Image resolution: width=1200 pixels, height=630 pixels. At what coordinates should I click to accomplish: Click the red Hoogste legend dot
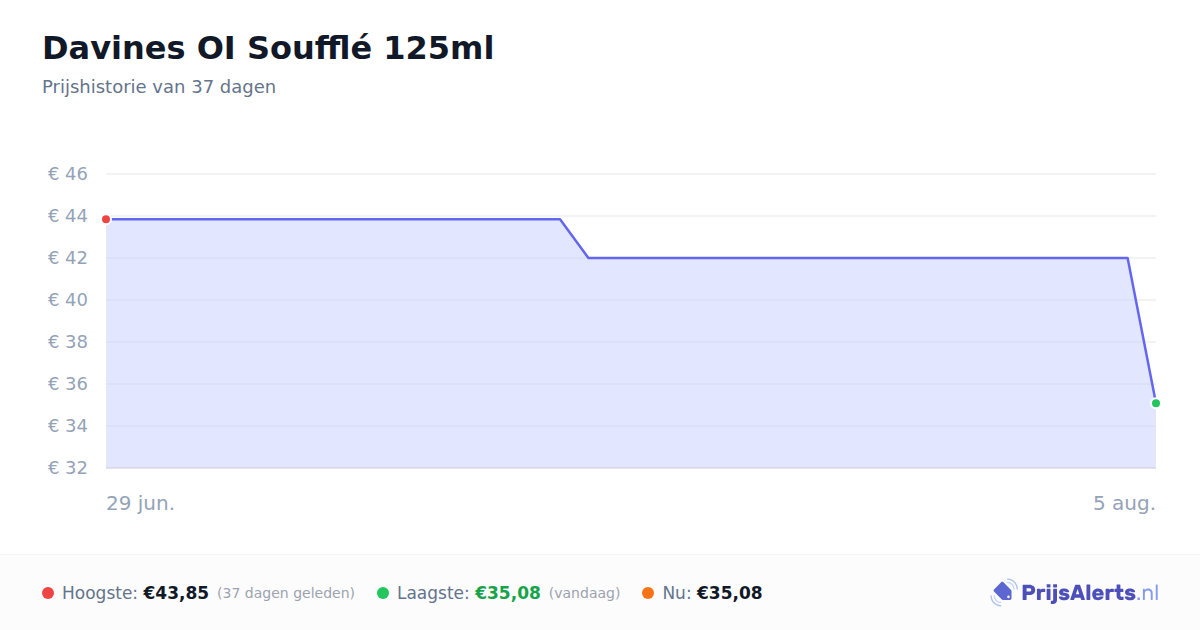[48, 593]
